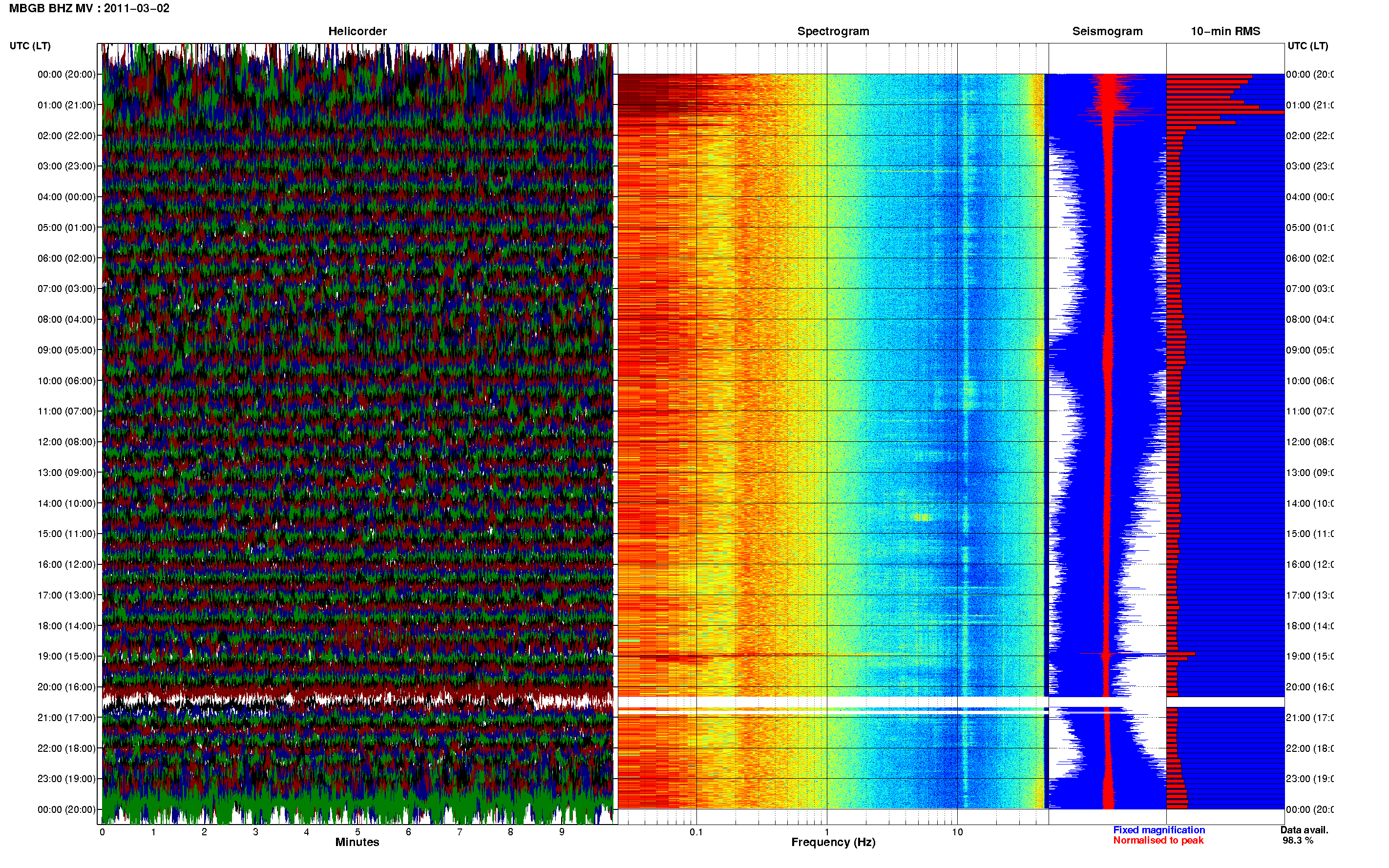Click the Helicorder panel heading
The image size is (1389, 868).
tap(357, 32)
